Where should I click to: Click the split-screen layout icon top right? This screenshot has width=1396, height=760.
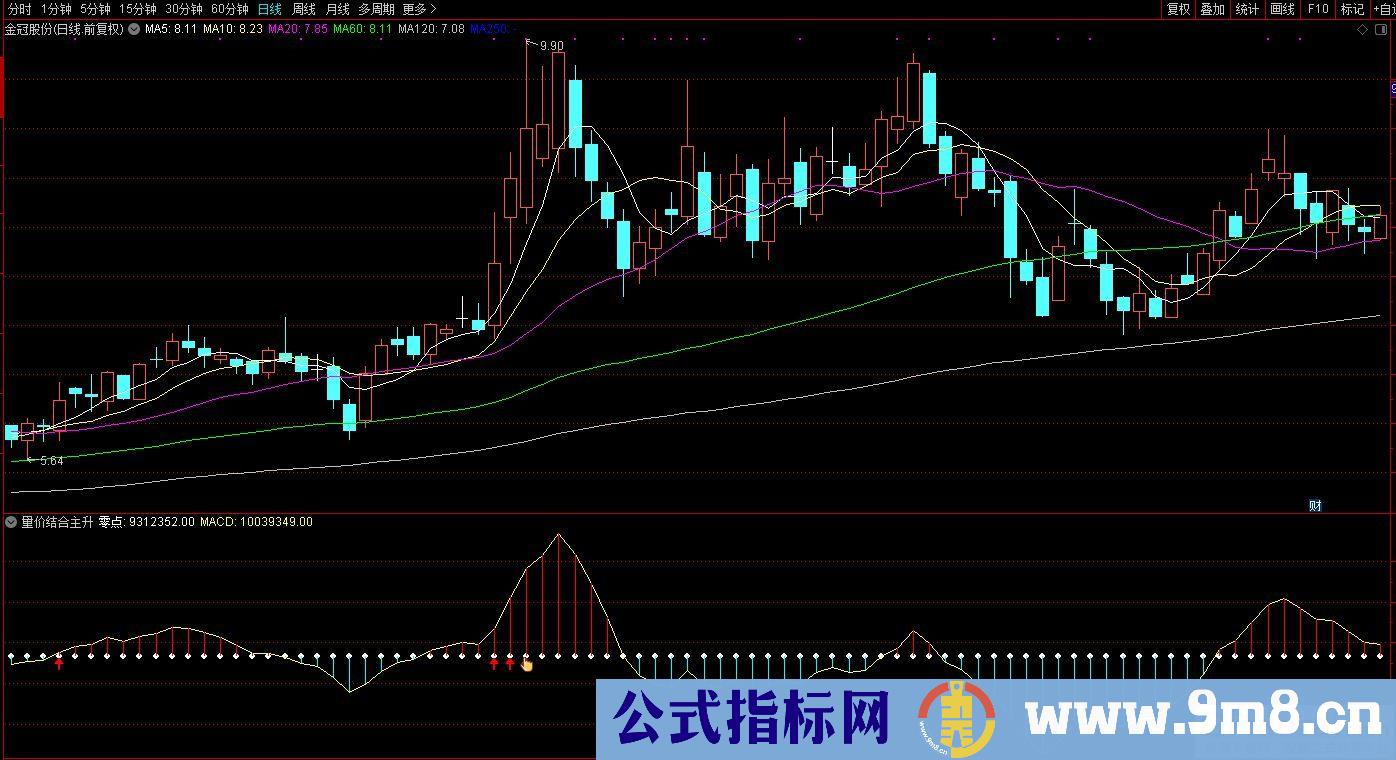tap(1383, 30)
